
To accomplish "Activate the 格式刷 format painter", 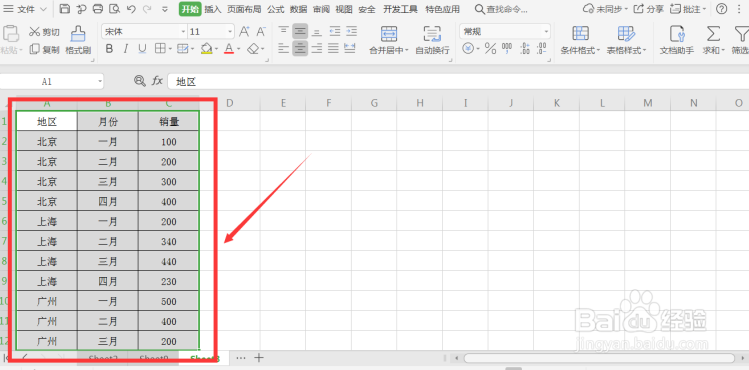I will tap(78, 40).
